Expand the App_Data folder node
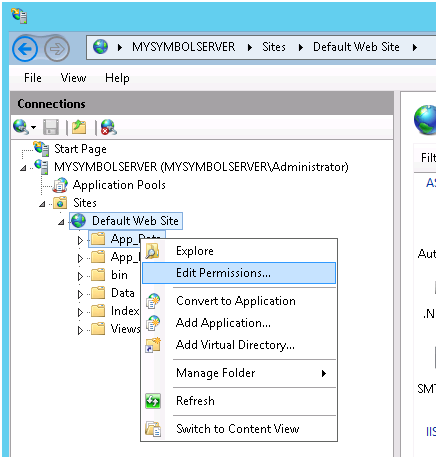Viewport: 436px width, 459px height. click(x=80, y=240)
